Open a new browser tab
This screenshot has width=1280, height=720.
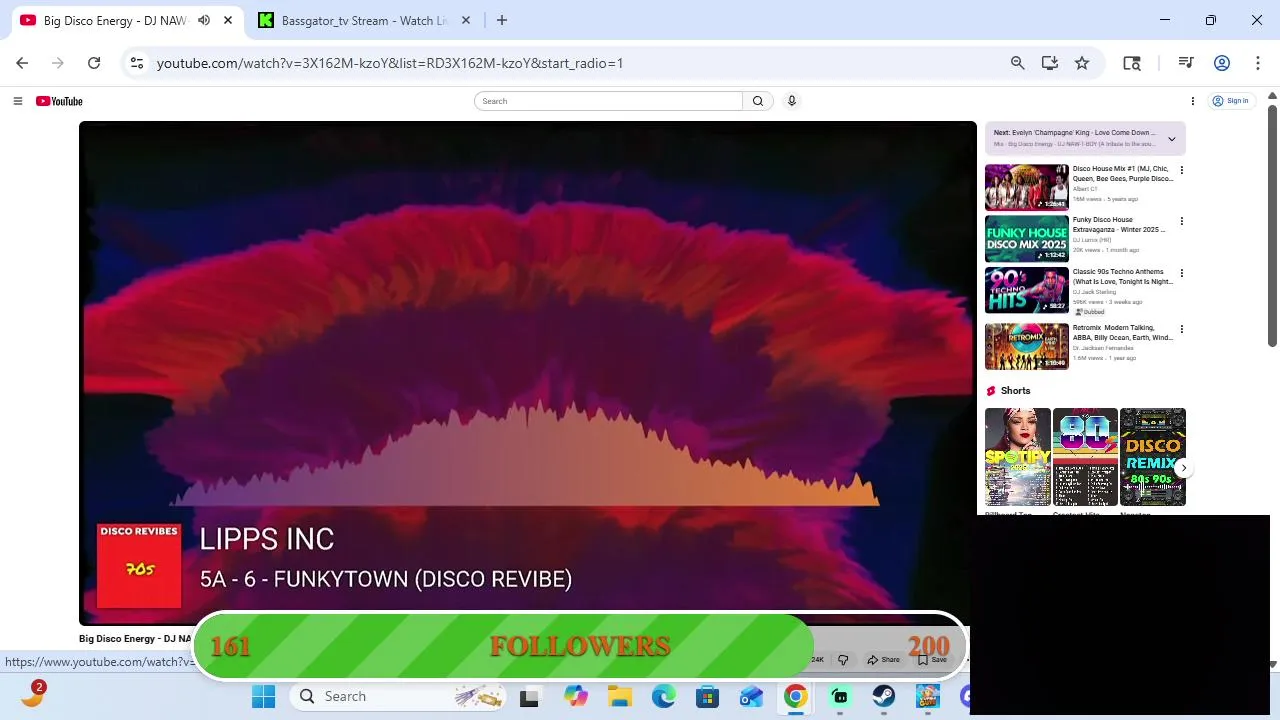click(502, 20)
